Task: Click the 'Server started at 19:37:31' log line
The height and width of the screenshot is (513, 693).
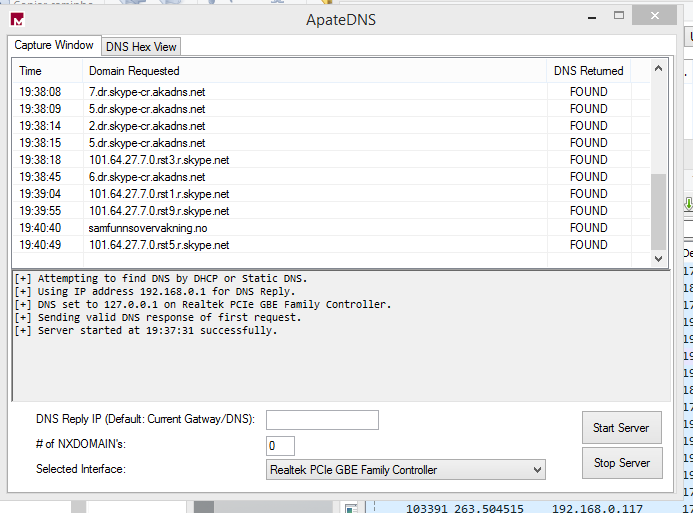Action: pos(146,331)
